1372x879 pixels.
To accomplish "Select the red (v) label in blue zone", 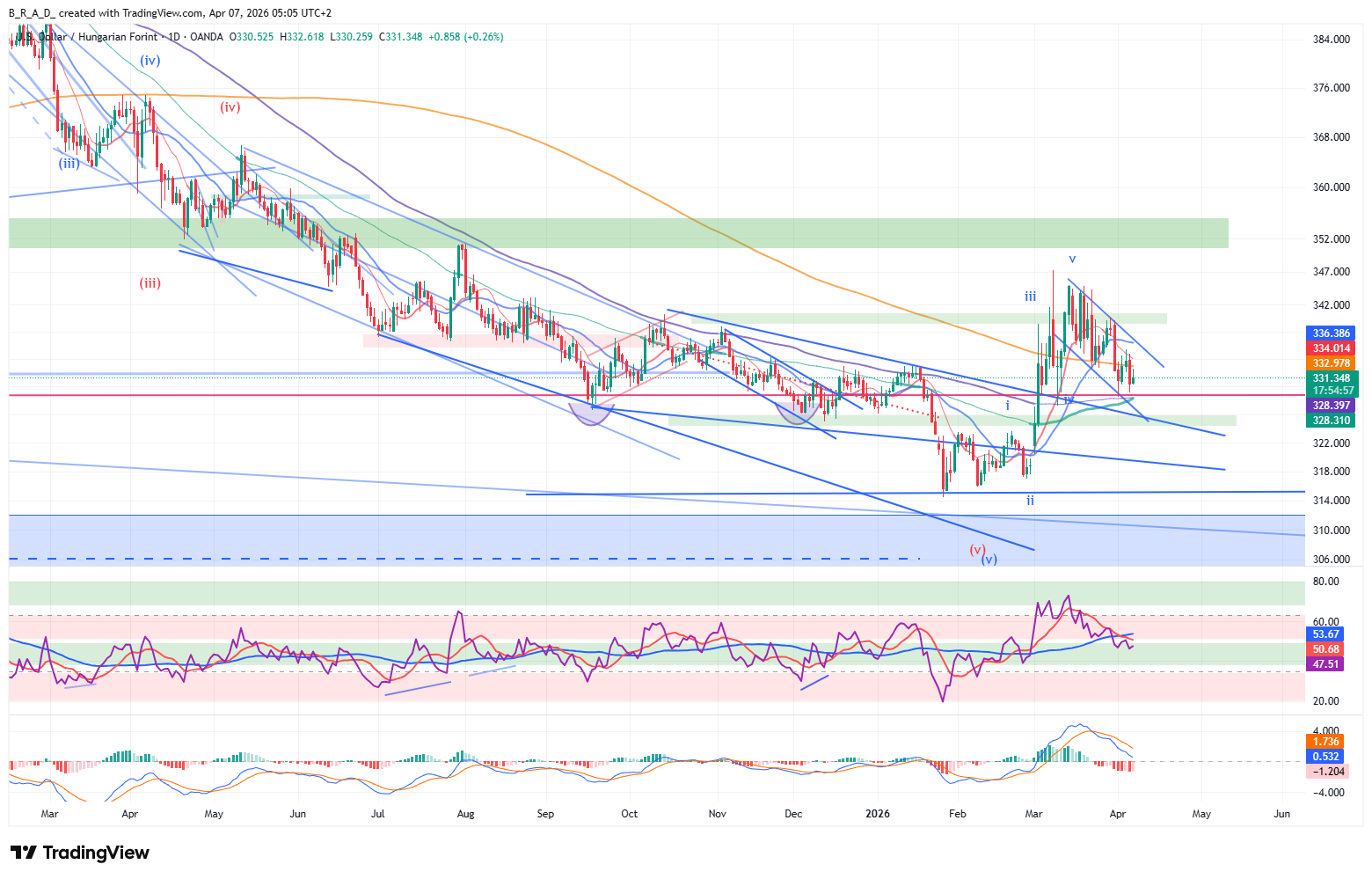I will pos(977,549).
